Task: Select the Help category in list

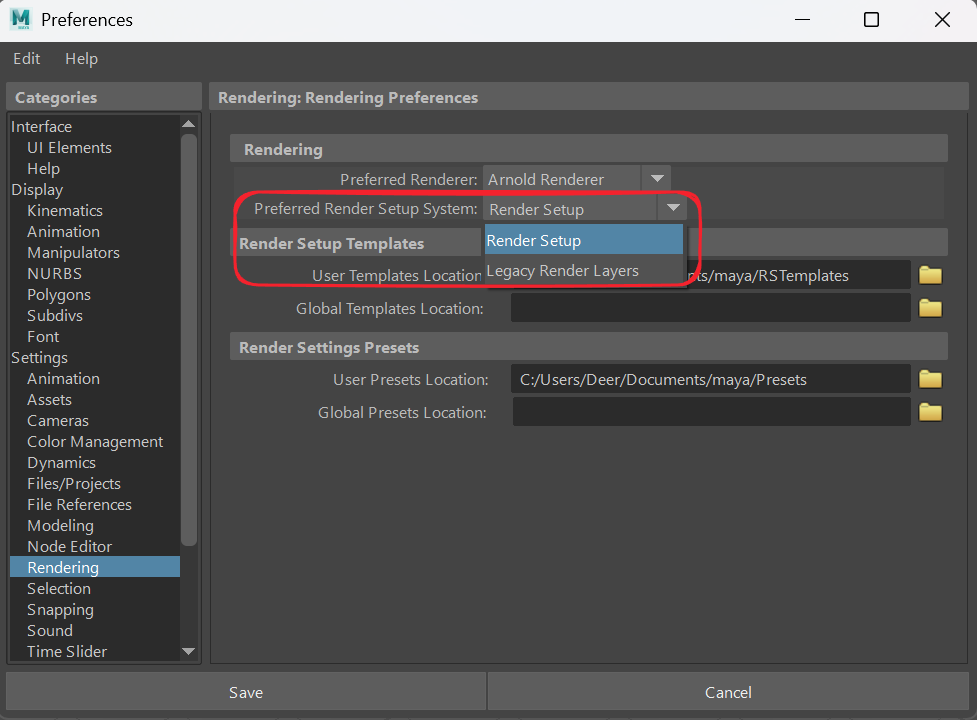Action: [x=44, y=169]
